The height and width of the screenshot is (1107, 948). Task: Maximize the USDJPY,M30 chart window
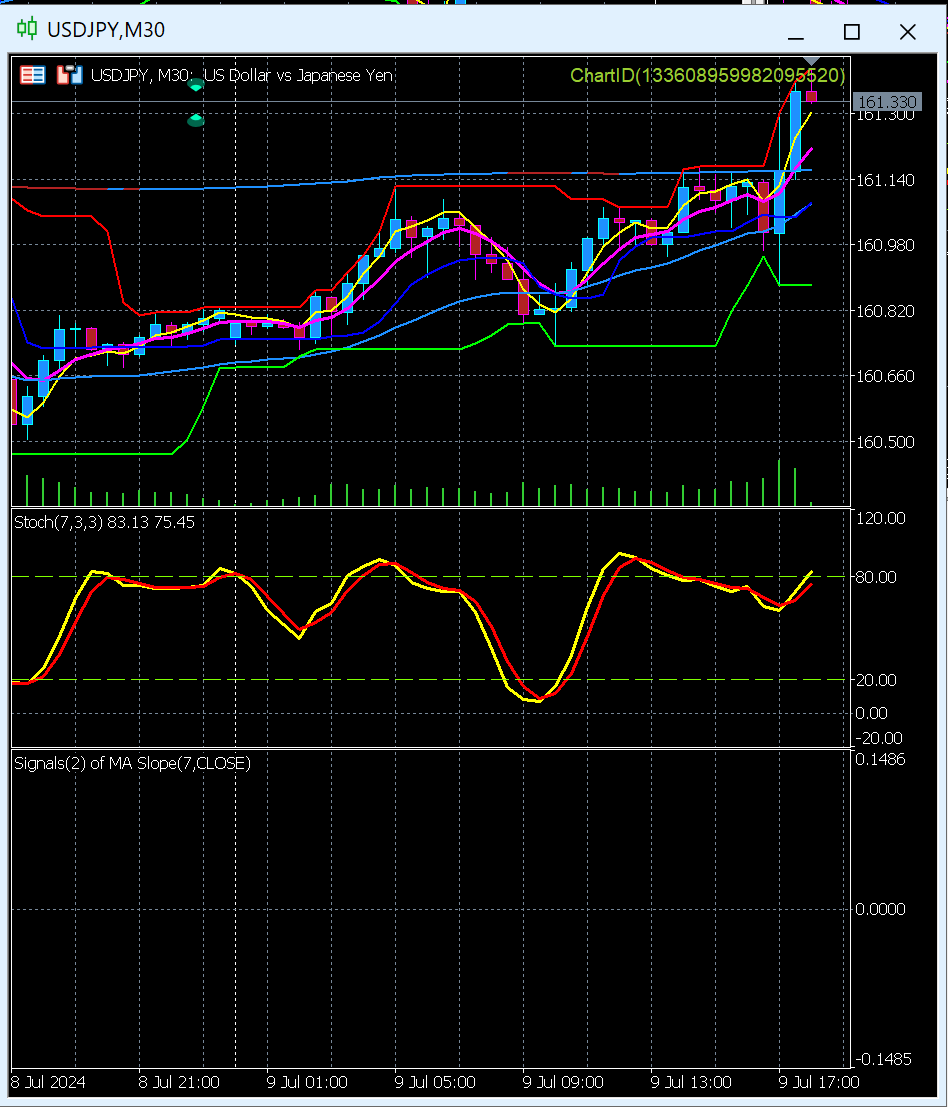852,32
